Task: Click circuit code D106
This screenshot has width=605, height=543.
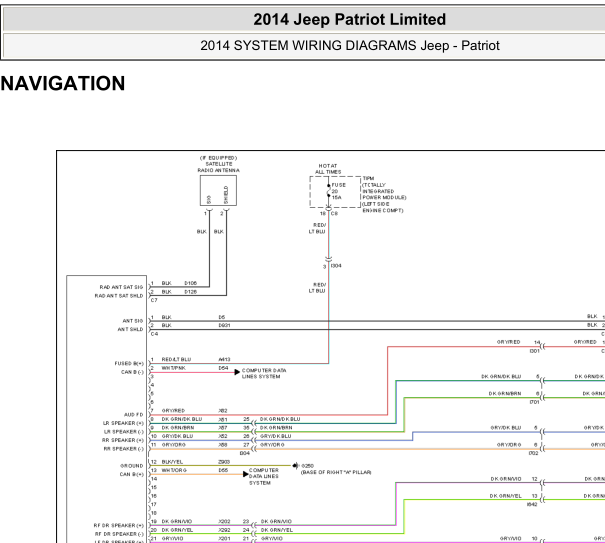Action: coord(191,283)
